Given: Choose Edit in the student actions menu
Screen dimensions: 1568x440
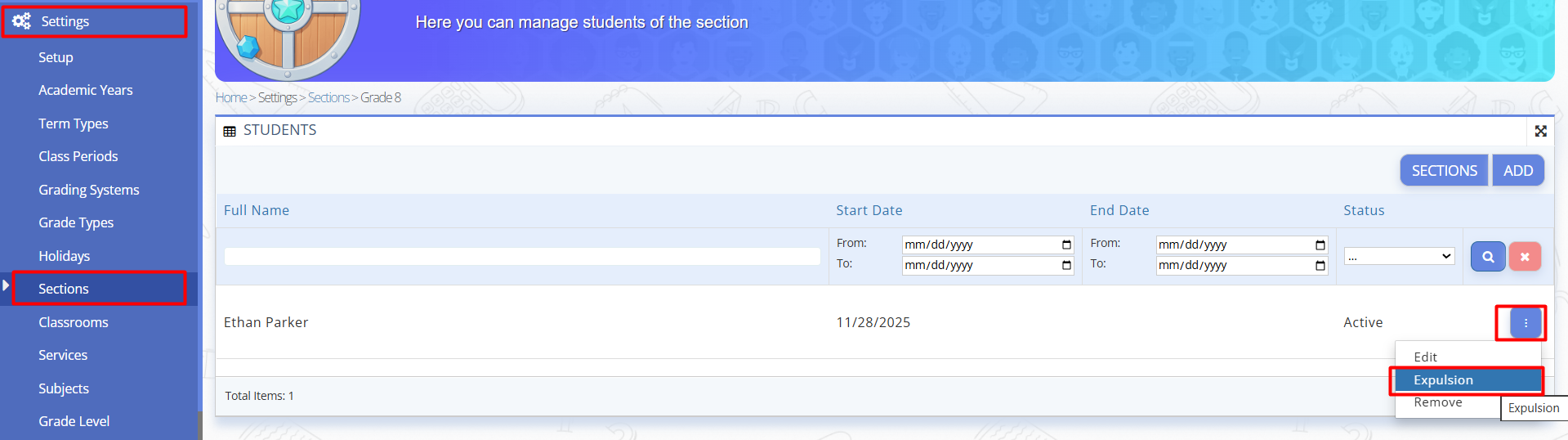Looking at the screenshot, I should click(x=1426, y=357).
